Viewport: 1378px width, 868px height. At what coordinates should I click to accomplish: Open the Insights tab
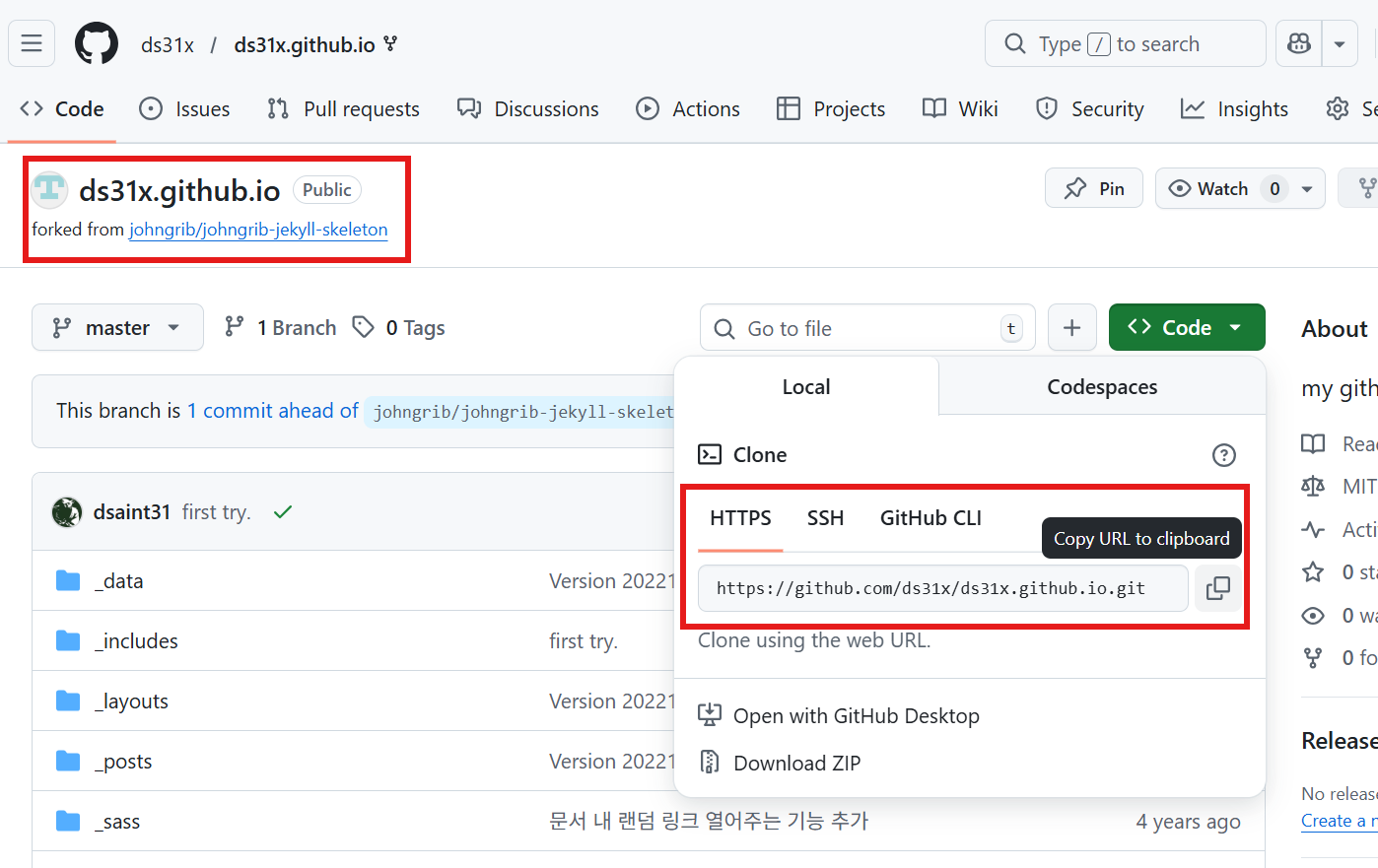tap(1234, 108)
